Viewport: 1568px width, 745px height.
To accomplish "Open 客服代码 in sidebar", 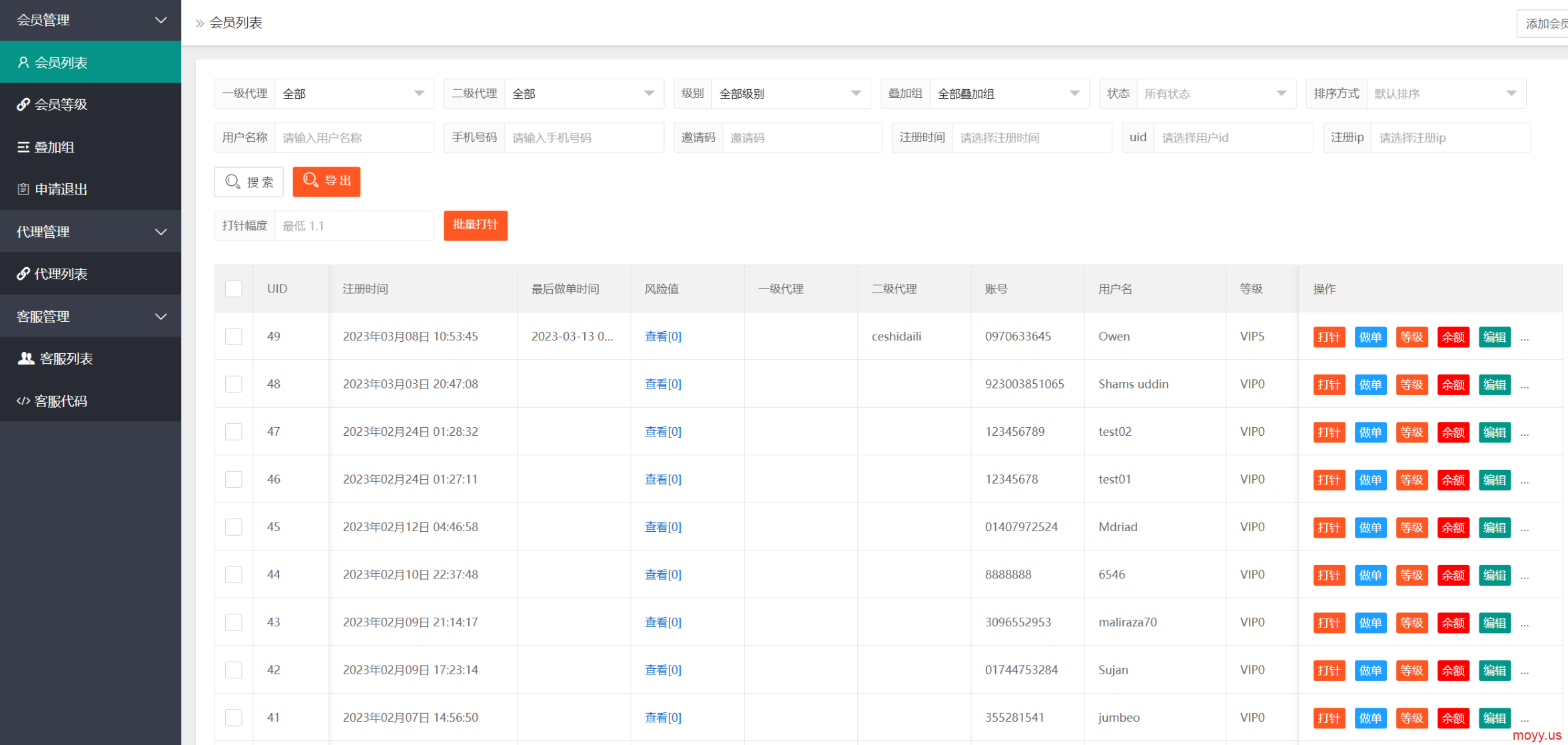I will [91, 401].
